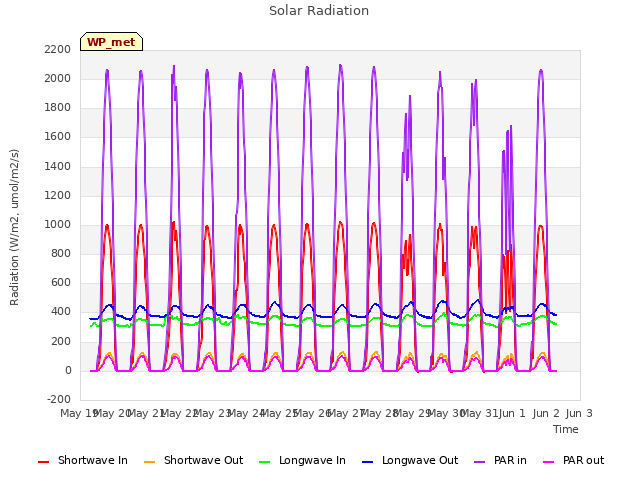Click the purple PAR in legend swatch

tap(480, 462)
